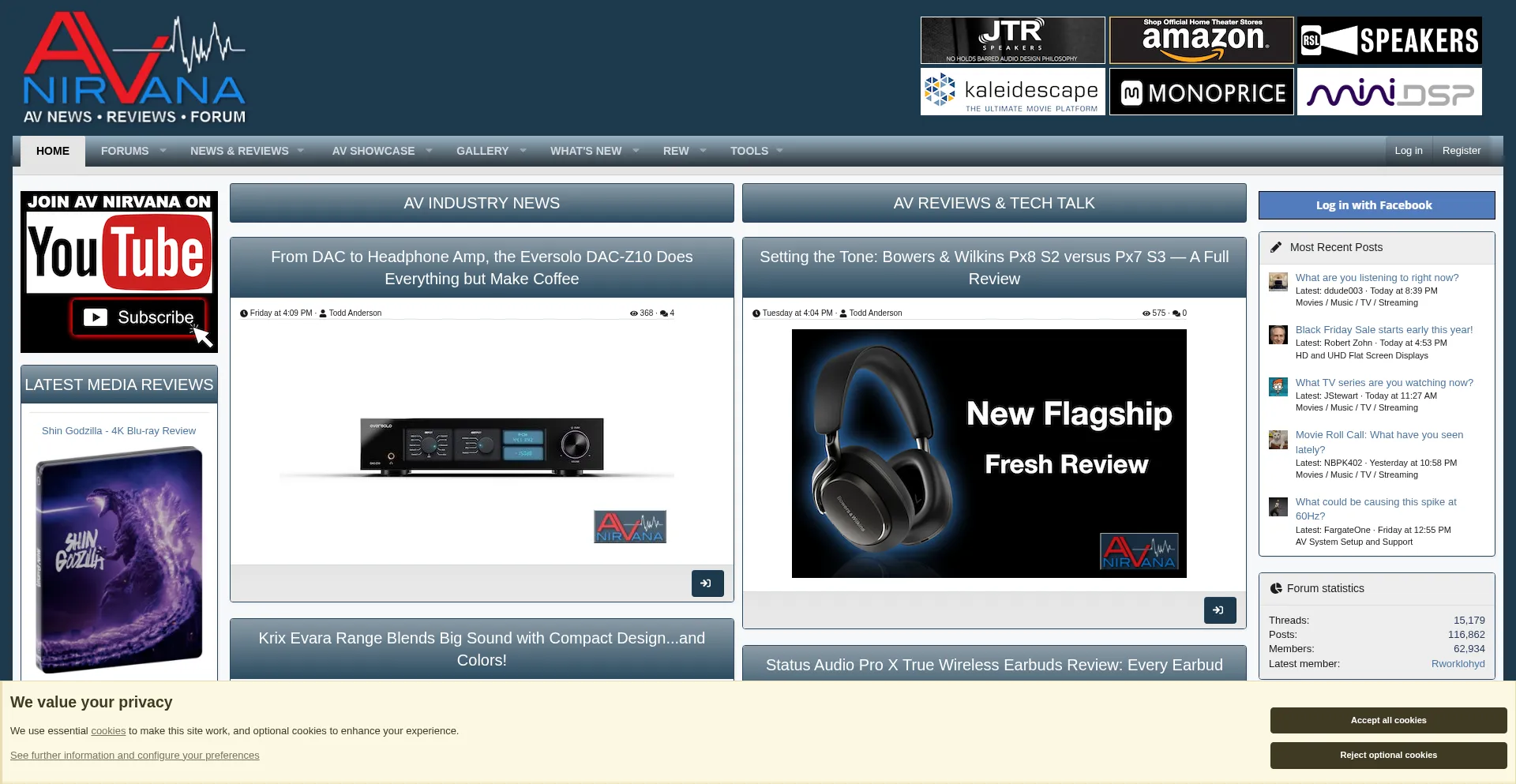Click the miniDSP sponsor logo
Screen dimensions: 1516x784
[1389, 92]
